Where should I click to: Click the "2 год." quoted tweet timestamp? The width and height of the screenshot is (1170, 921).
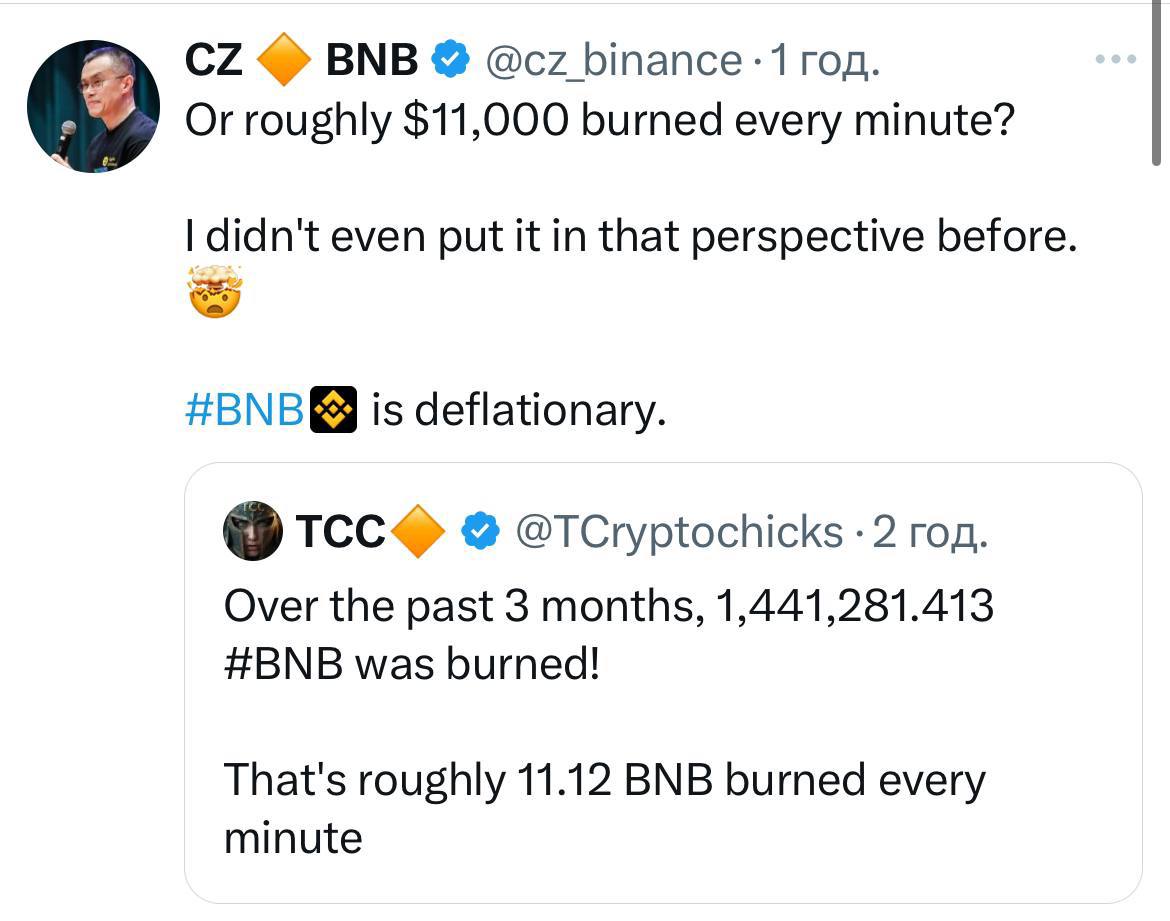tap(930, 532)
